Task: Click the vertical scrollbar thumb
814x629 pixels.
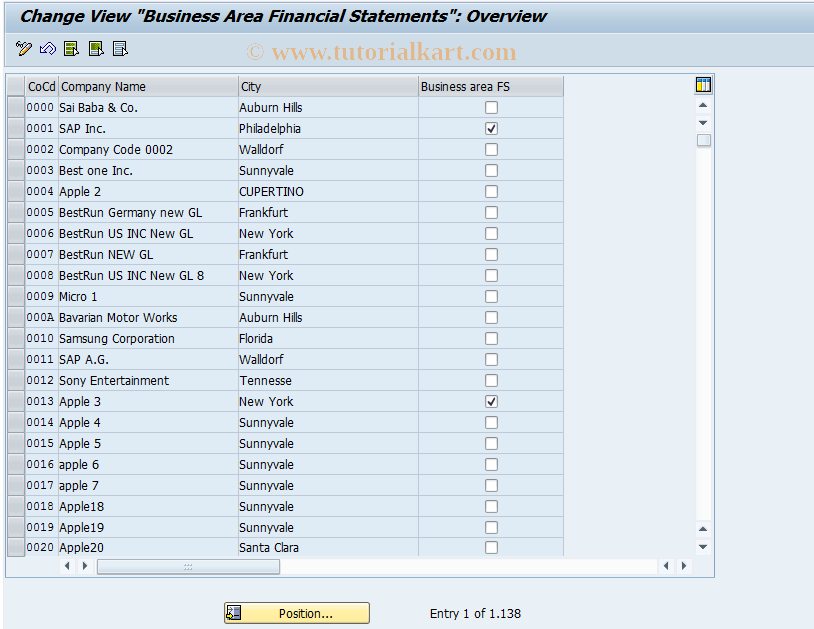Action: 703,140
